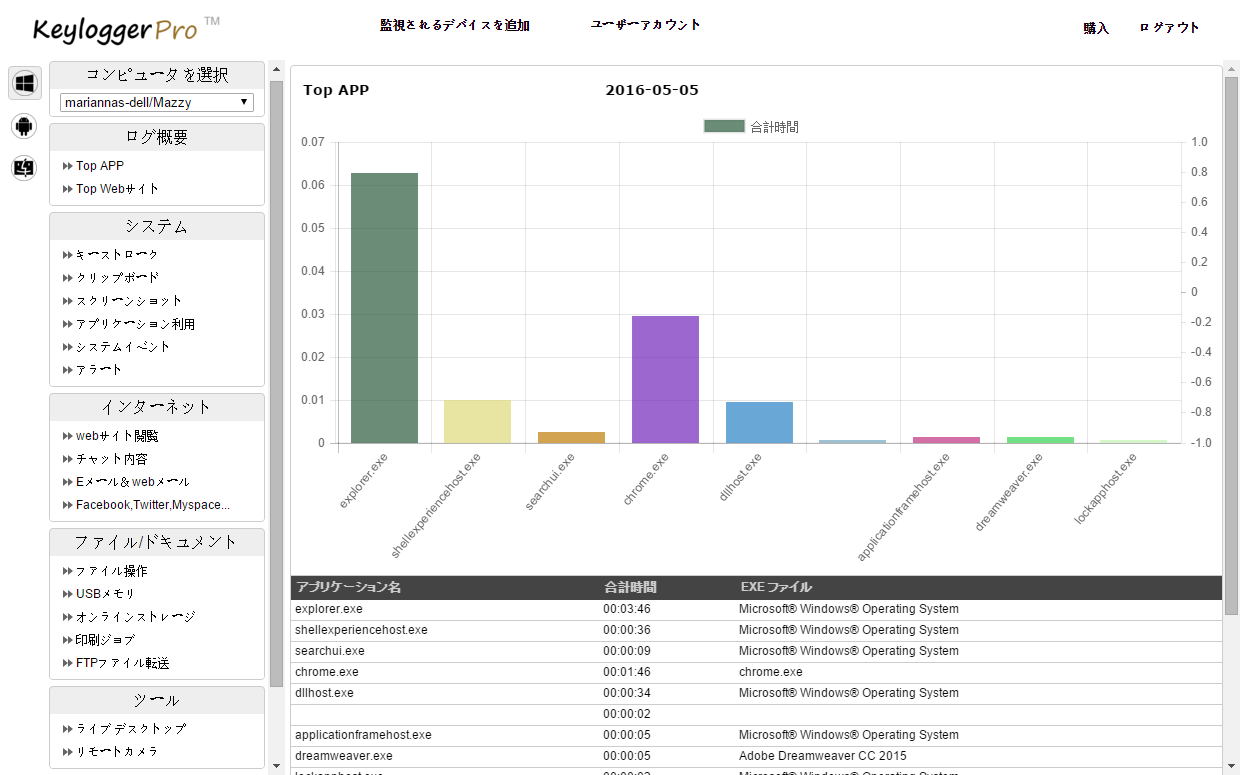View ファイル操作 log

click(x=111, y=571)
